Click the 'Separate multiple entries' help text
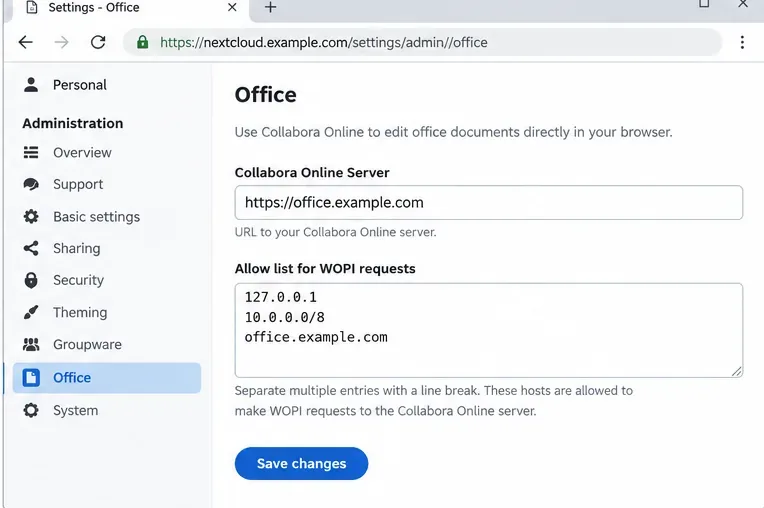Image resolution: width=764 pixels, height=508 pixels. [434, 400]
